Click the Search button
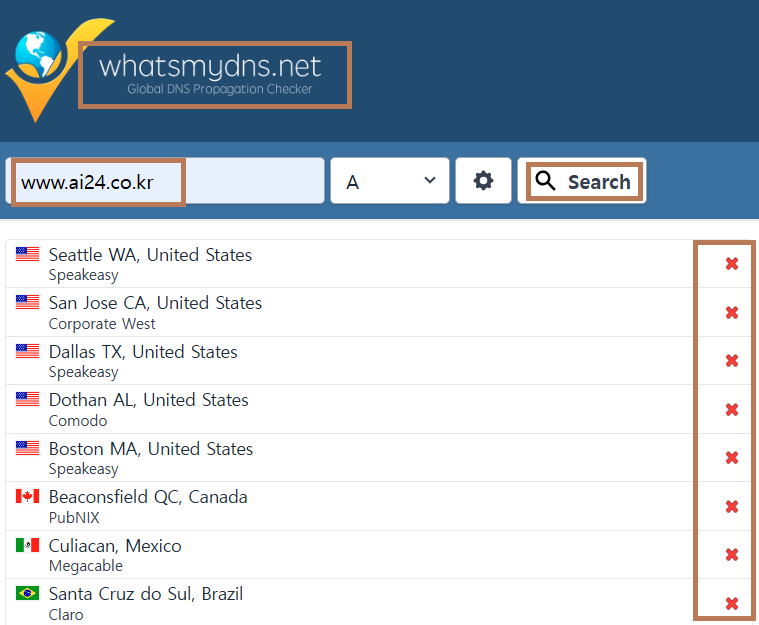Image resolution: width=759 pixels, height=625 pixels. tap(582, 181)
